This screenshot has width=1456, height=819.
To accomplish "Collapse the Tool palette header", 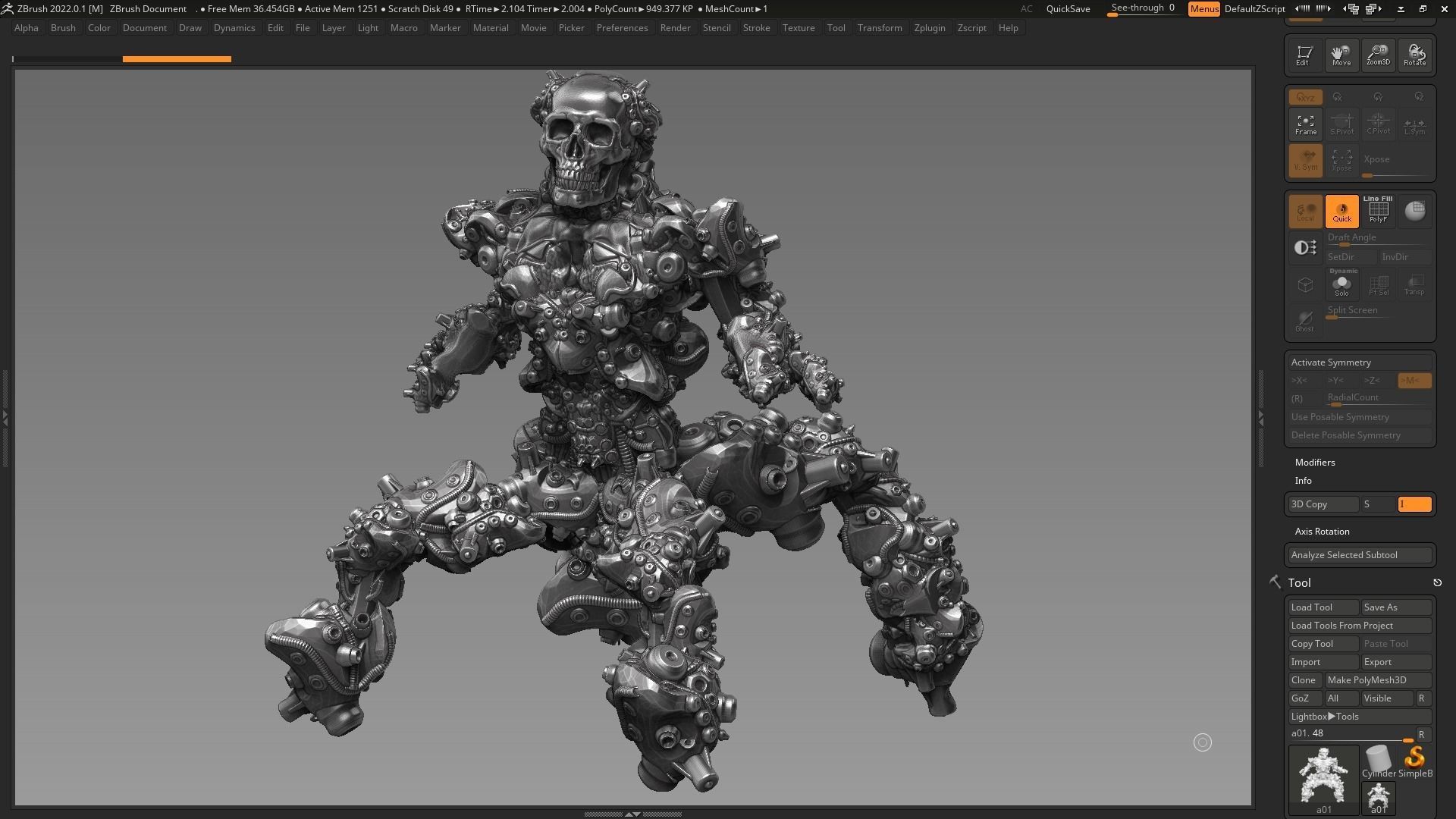I will 1299,582.
